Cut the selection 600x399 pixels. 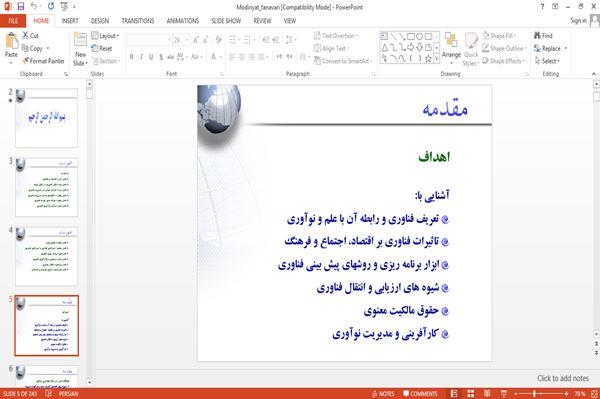coord(31,36)
